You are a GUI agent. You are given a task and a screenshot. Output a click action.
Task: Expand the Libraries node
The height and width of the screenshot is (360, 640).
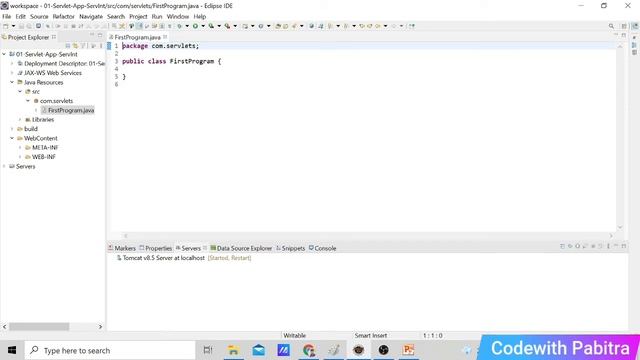pyautogui.click(x=20, y=120)
